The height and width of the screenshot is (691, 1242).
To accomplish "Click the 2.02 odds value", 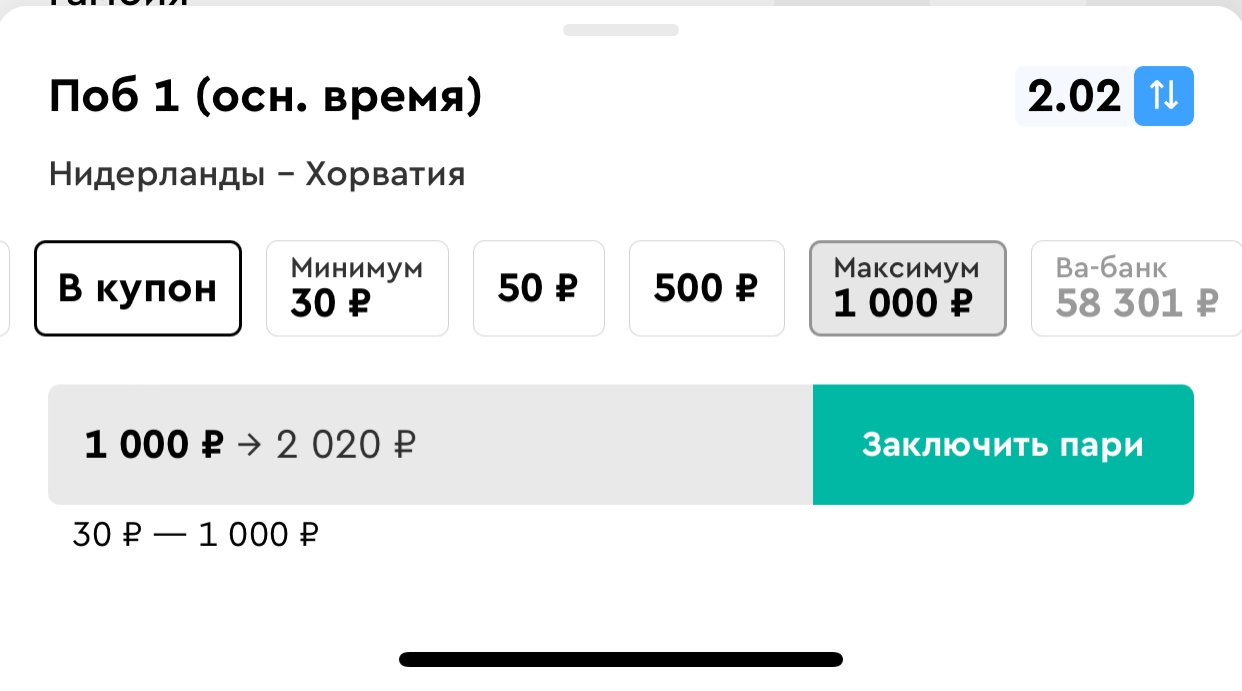I will 1075,97.
